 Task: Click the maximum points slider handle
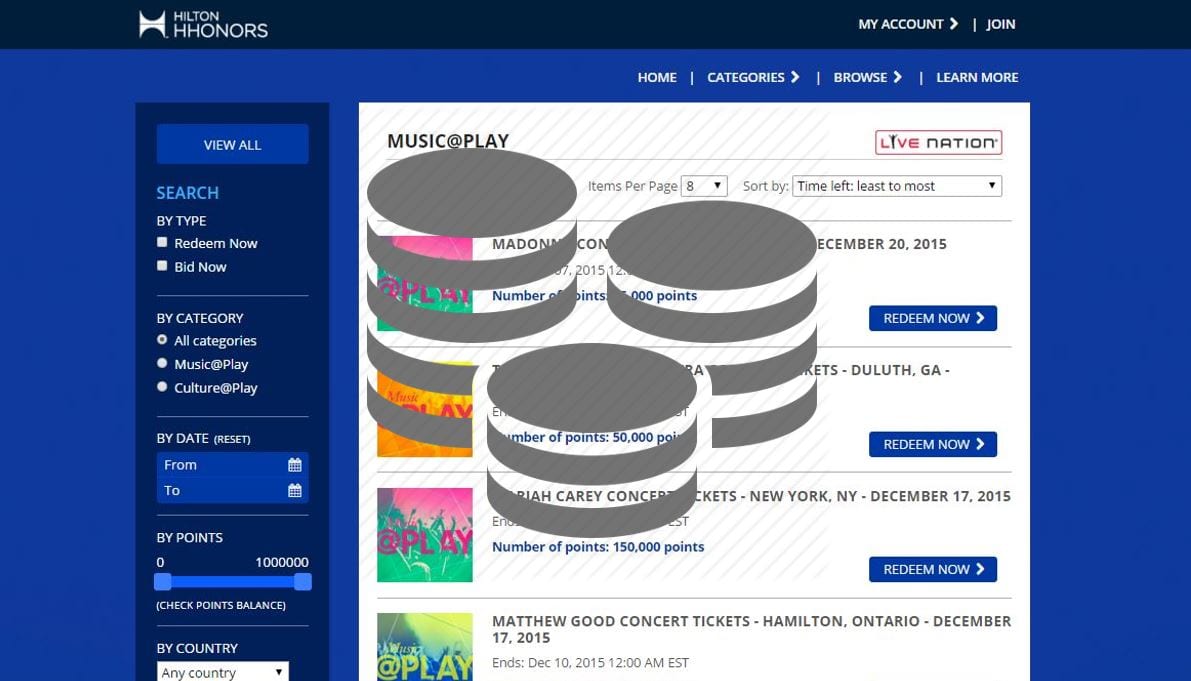tap(302, 582)
